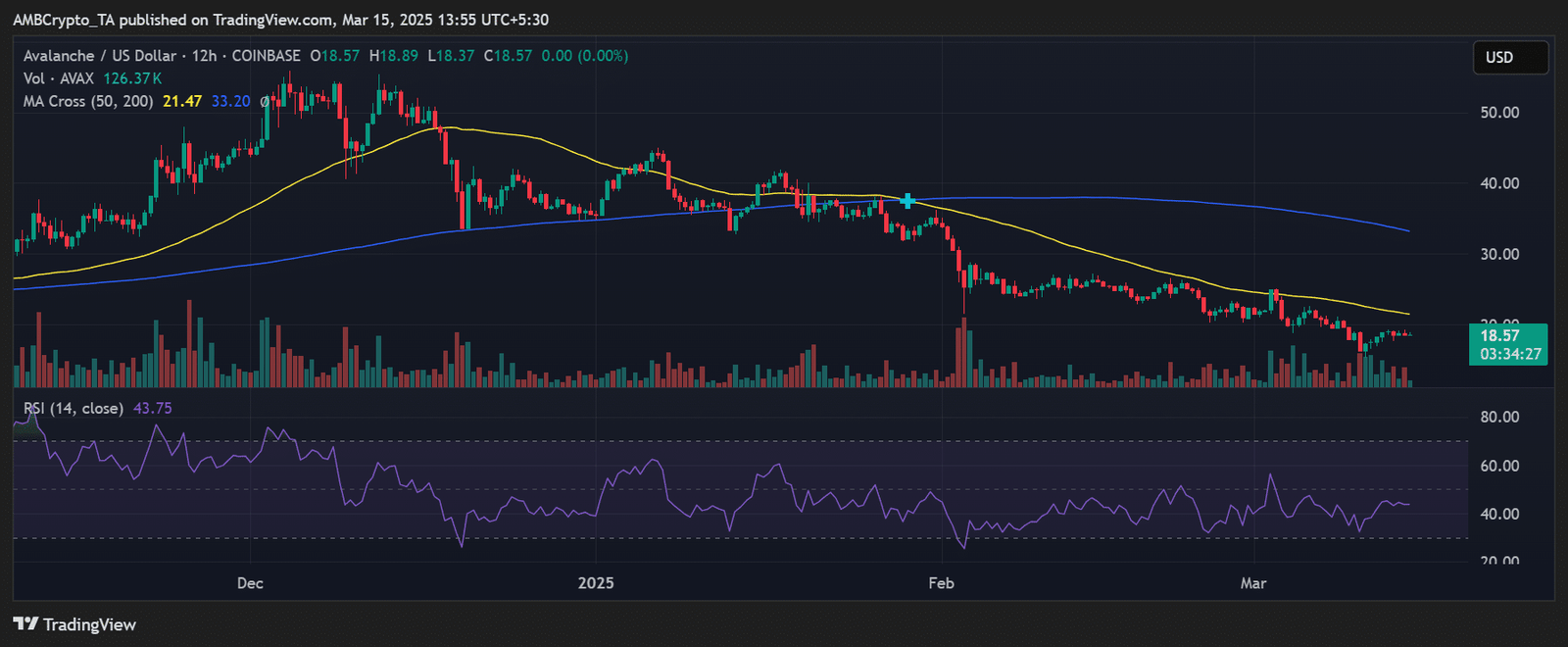Click the 50.00 price scale label
Image resolution: width=1568 pixels, height=647 pixels.
click(1499, 113)
